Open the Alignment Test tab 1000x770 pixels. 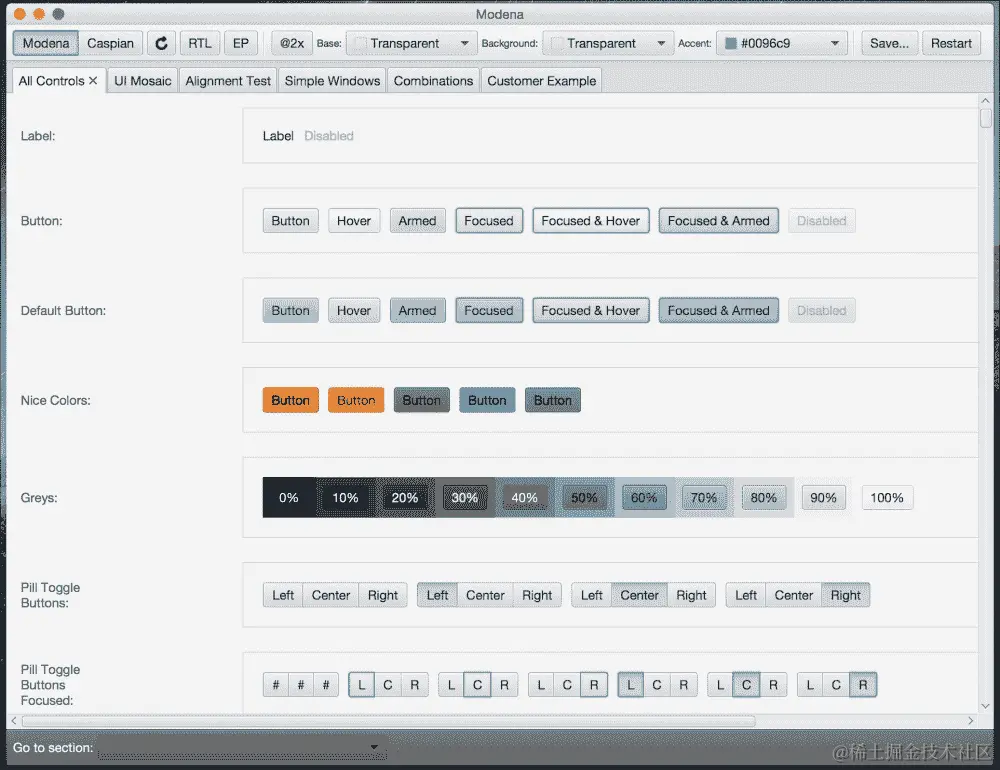click(227, 80)
